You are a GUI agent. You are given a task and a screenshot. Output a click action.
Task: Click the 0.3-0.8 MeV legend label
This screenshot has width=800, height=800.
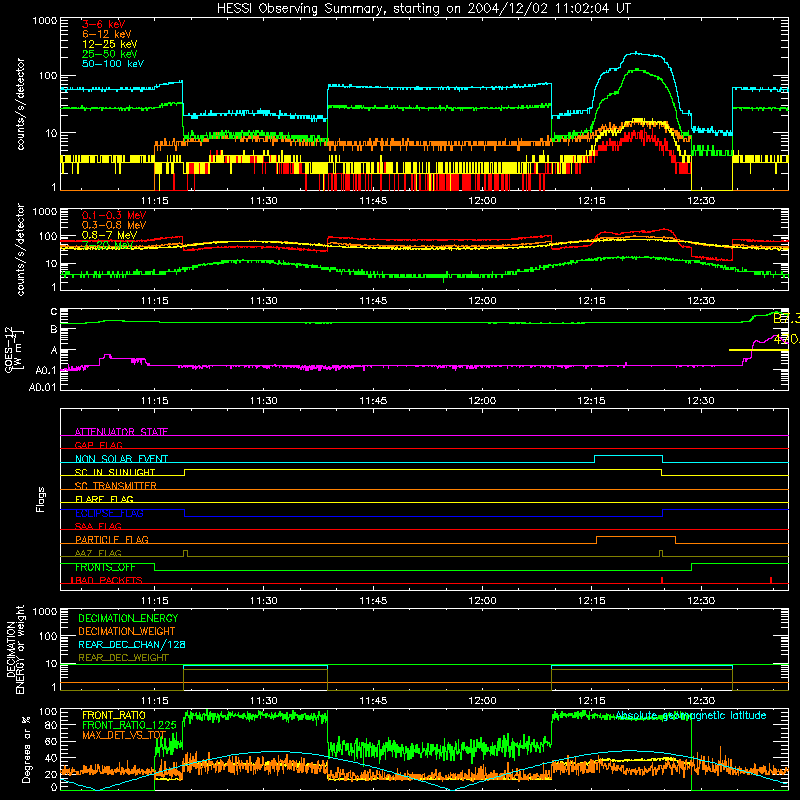tap(114, 225)
